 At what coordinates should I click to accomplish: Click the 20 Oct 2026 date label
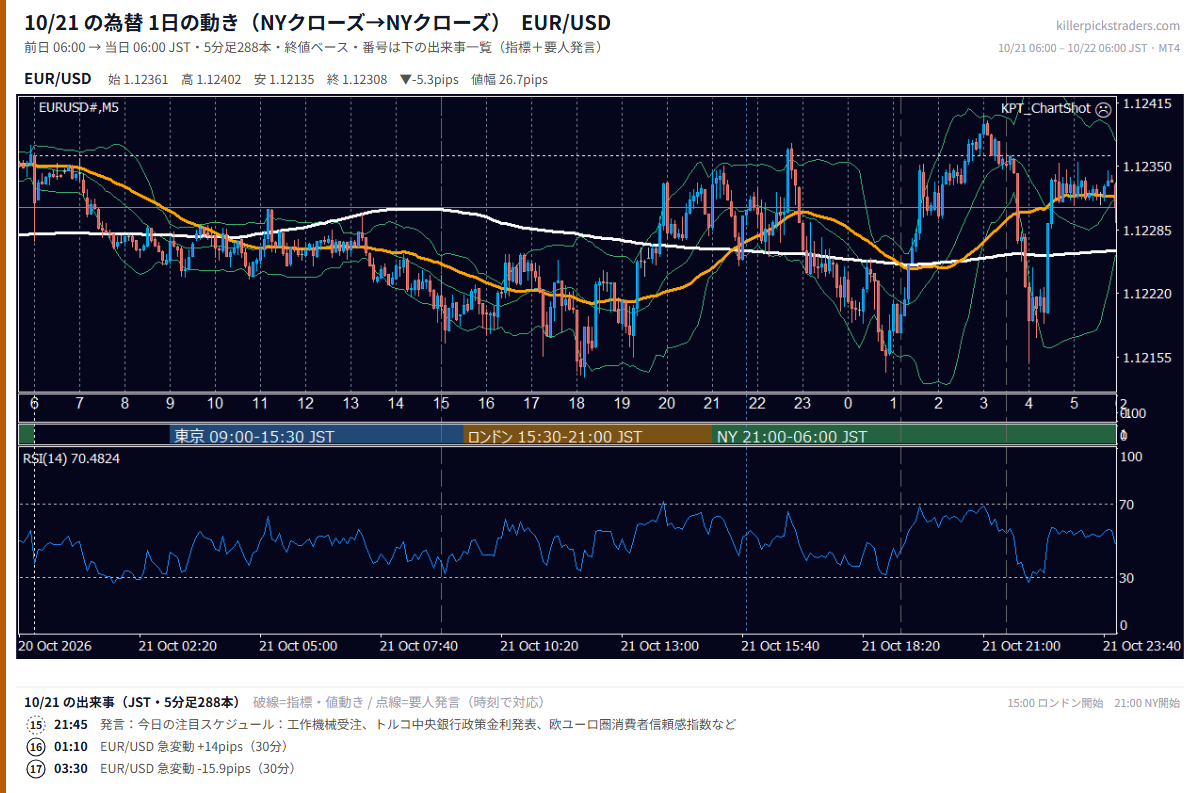[x=56, y=646]
